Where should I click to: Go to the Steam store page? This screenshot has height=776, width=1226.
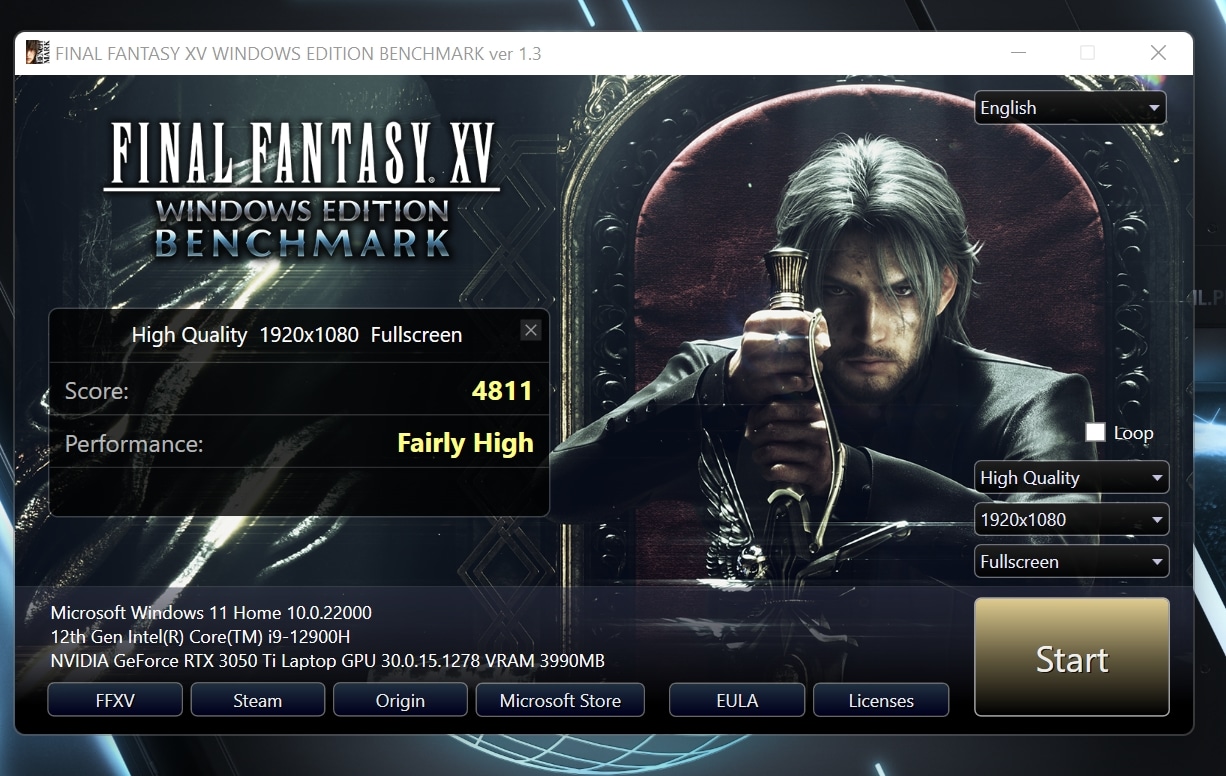pyautogui.click(x=257, y=700)
